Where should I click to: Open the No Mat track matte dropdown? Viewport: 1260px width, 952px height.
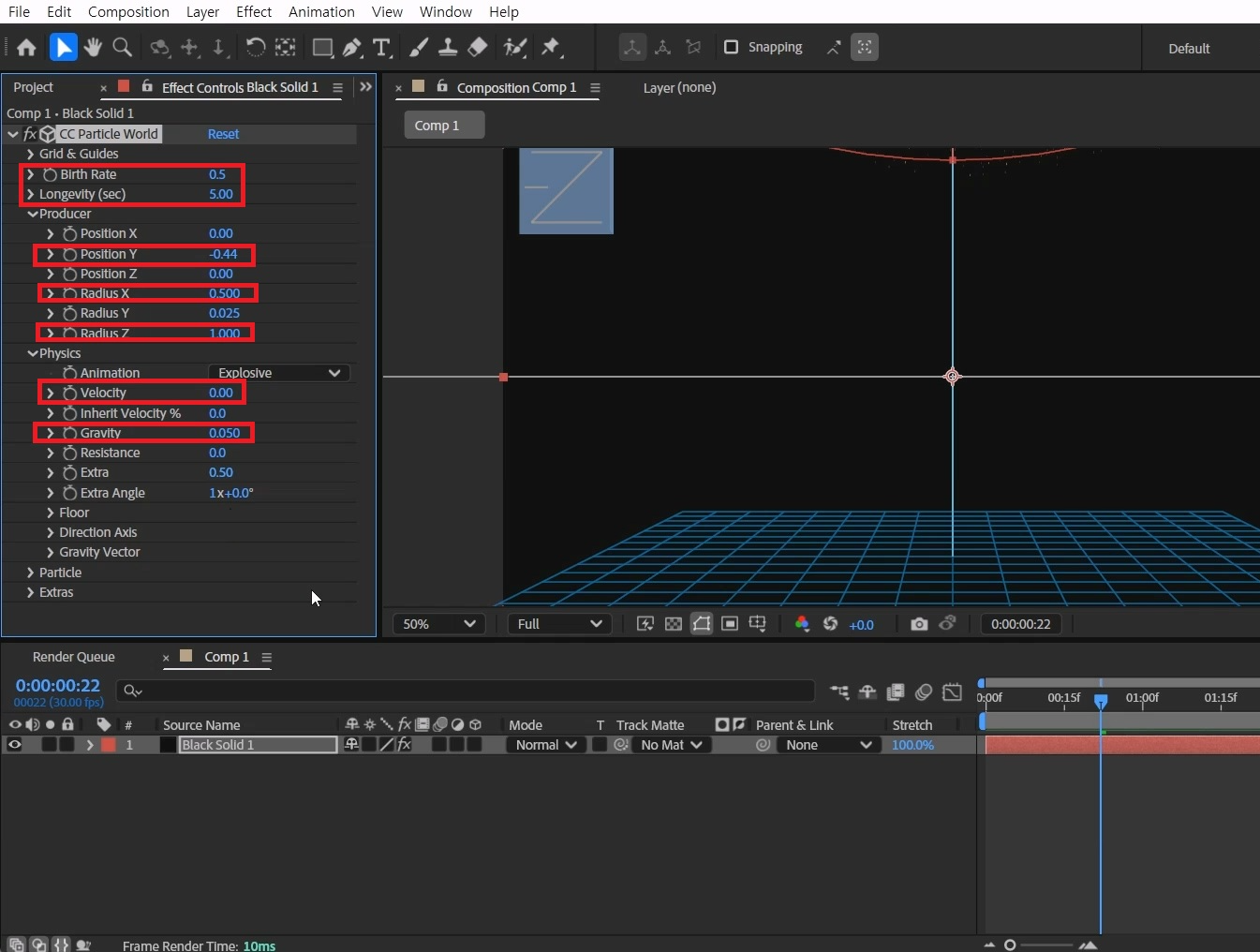point(671,745)
